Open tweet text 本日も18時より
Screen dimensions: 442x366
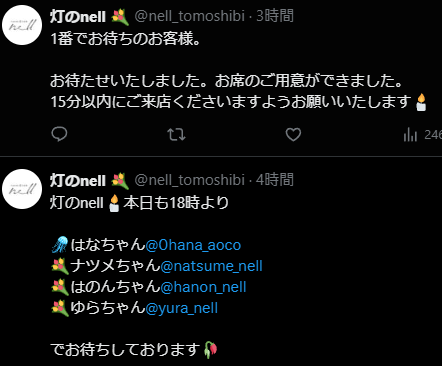point(176,203)
